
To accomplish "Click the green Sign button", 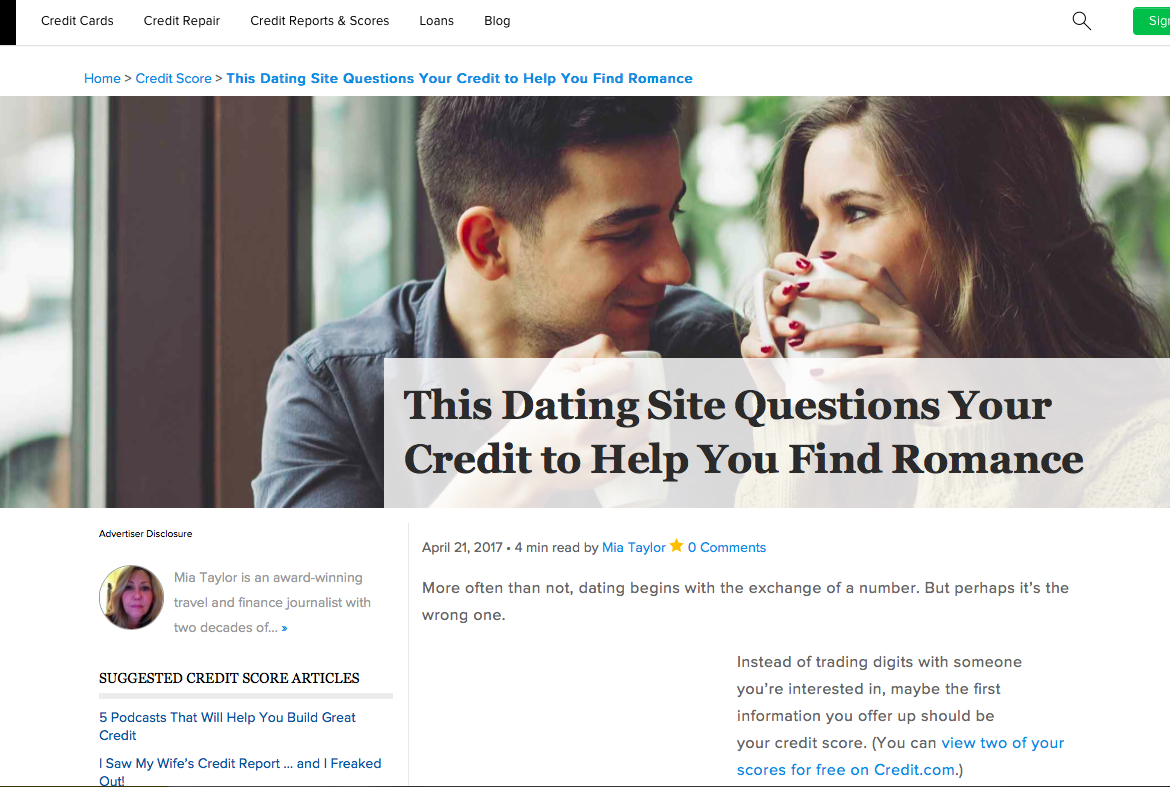I will pyautogui.click(x=1151, y=21).
